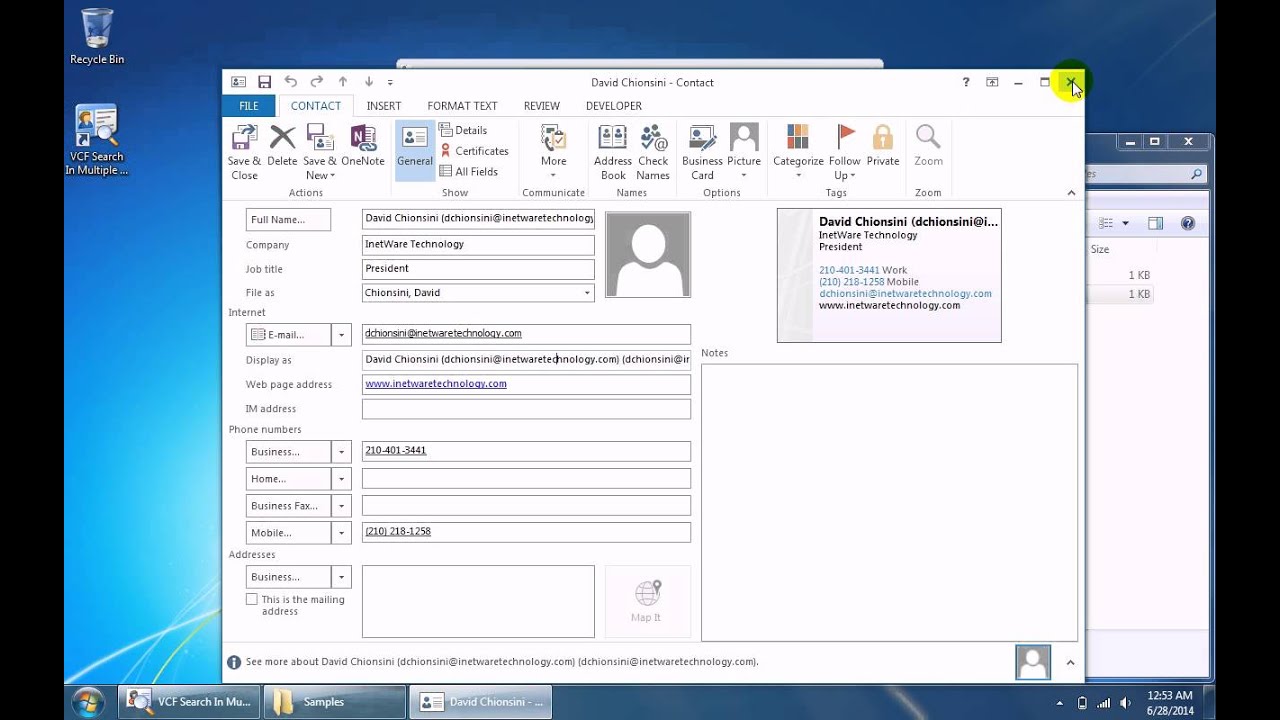
Task: Go to Next Item with down arrow
Action: 369,82
